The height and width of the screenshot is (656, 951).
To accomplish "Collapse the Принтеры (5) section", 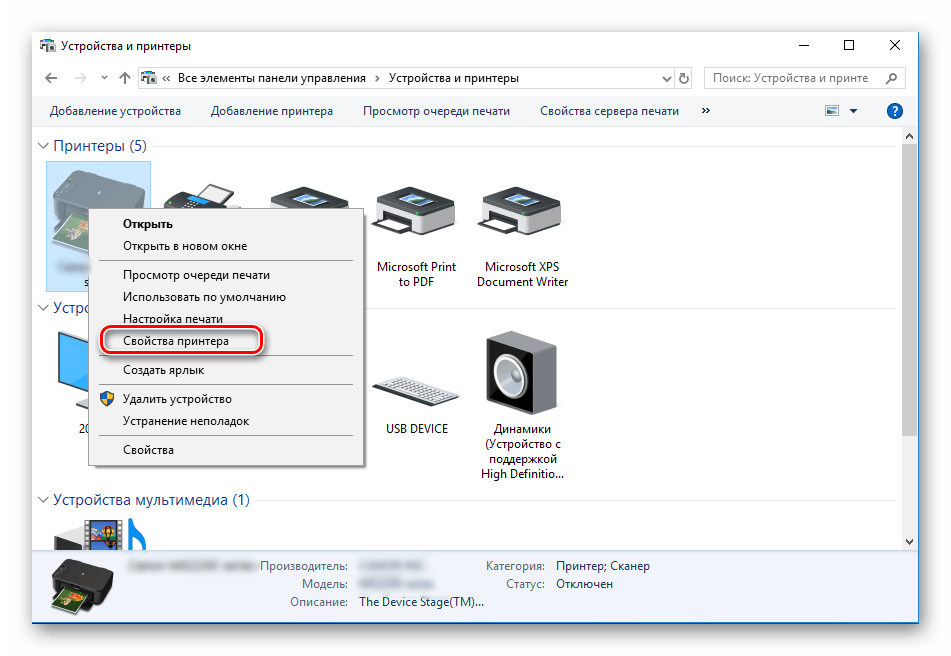I will [x=41, y=145].
